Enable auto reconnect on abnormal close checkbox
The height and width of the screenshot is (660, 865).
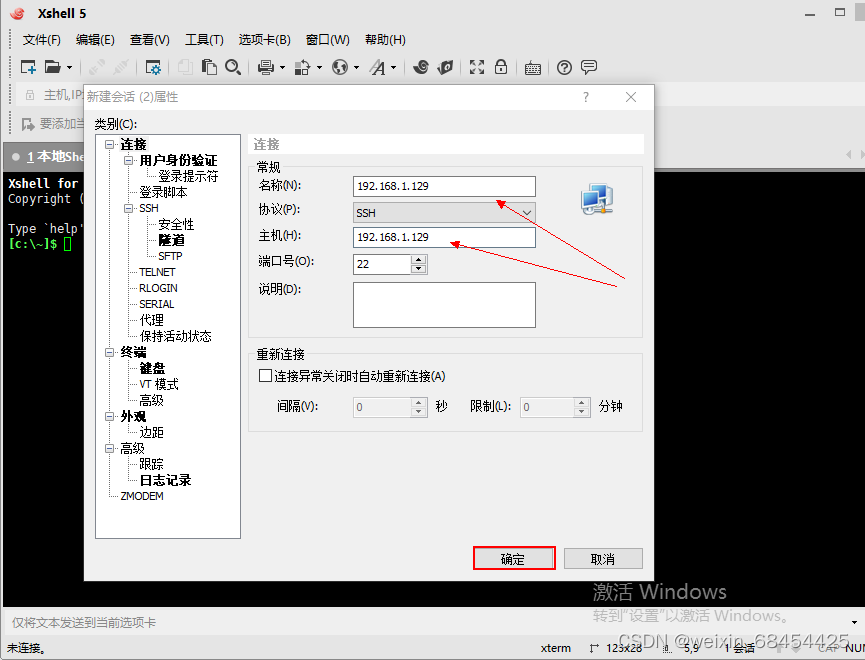click(265, 376)
